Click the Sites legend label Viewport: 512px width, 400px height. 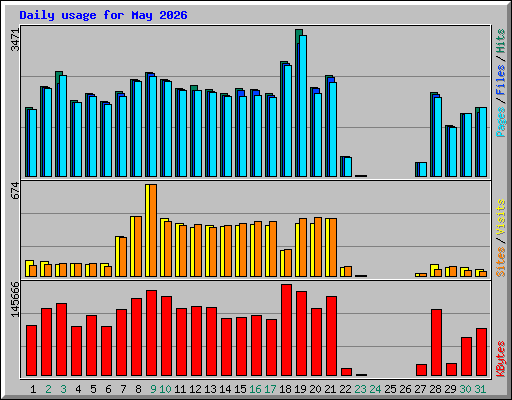coord(501,262)
